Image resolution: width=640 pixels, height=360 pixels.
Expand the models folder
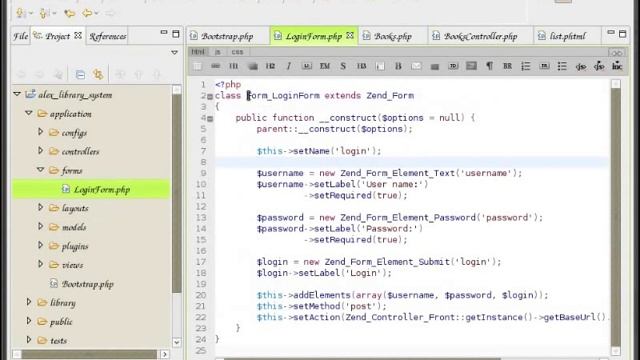tap(40, 226)
